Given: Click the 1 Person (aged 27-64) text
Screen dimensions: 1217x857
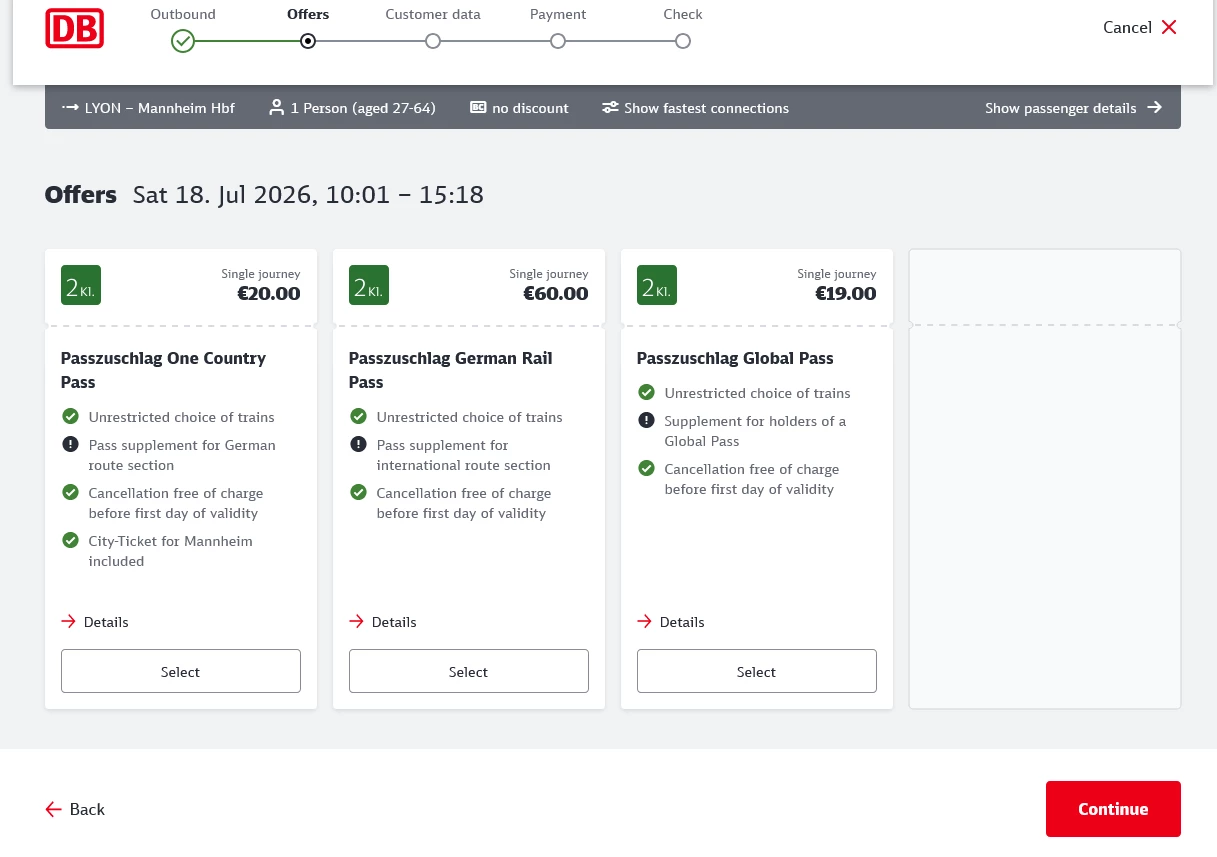Looking at the screenshot, I should point(363,108).
